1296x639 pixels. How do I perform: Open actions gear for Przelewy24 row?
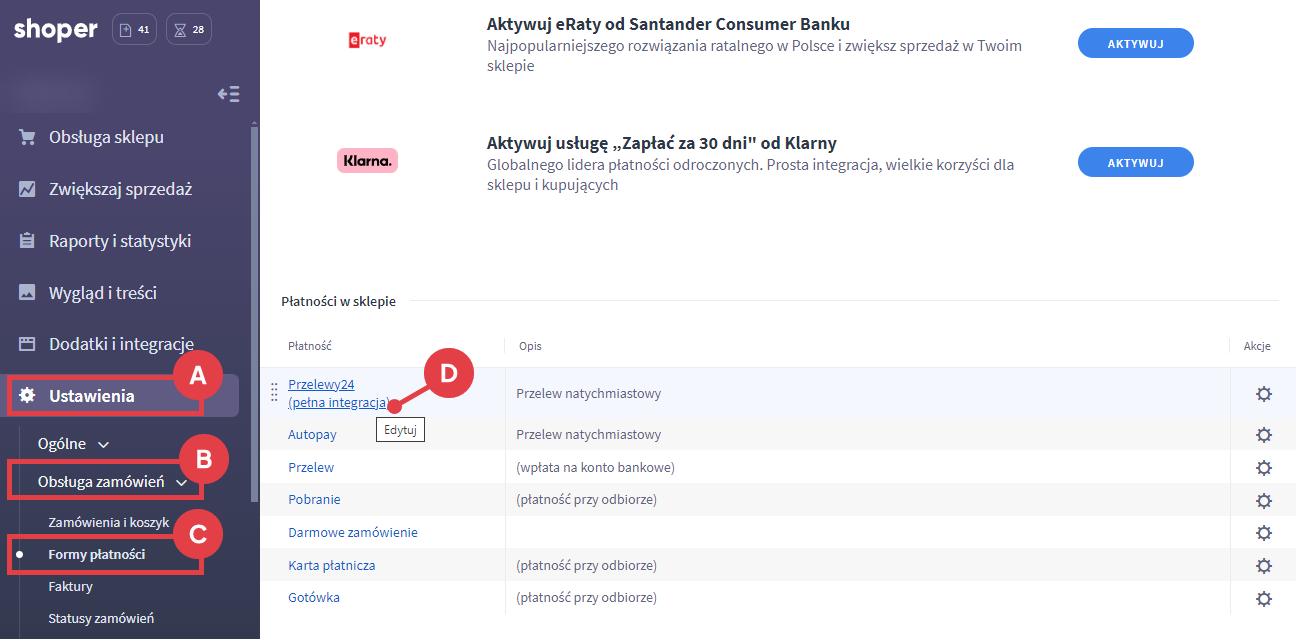1263,394
